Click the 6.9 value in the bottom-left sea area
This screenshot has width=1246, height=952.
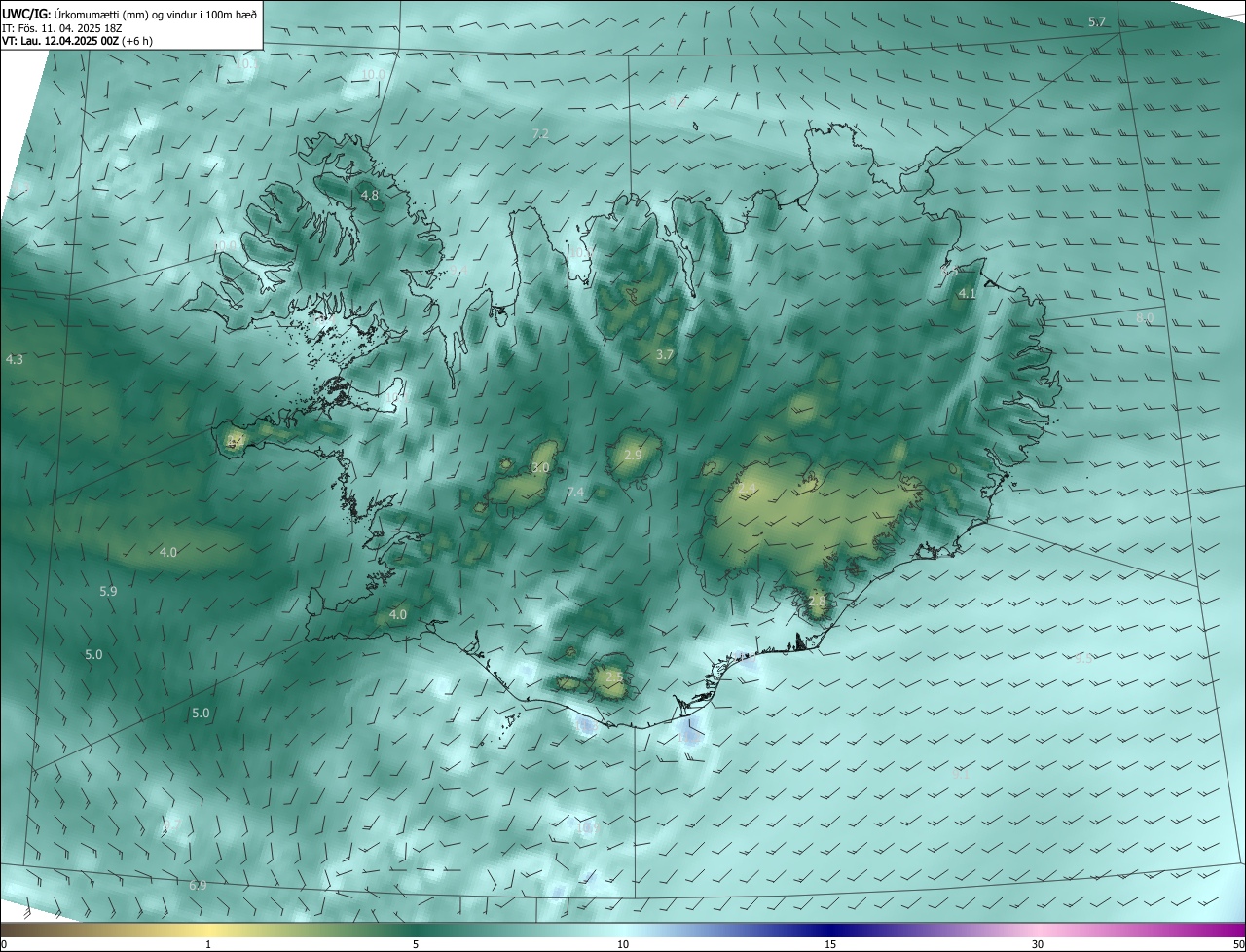tap(198, 885)
